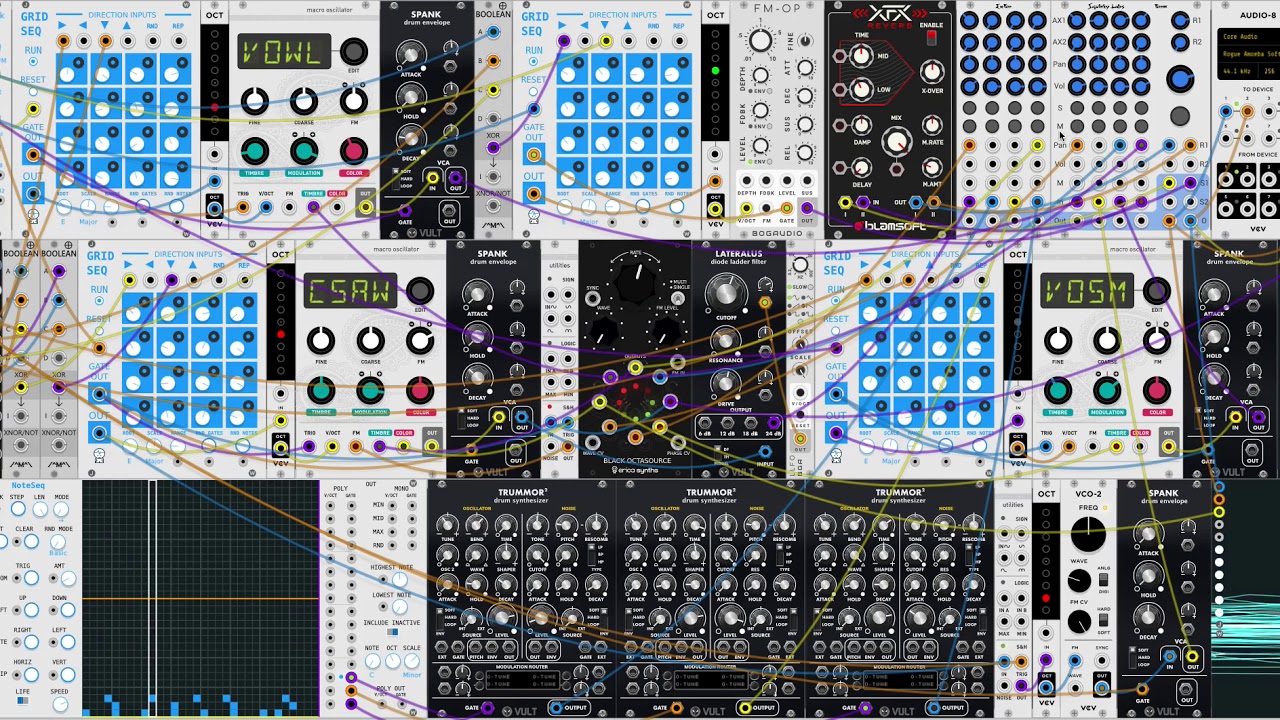Click the NoteSeq SPEED knob

[60, 703]
